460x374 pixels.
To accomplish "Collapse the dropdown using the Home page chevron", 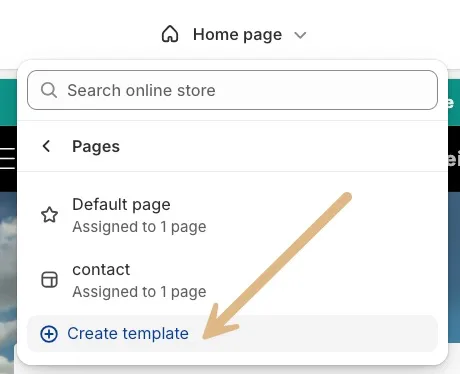I will (300, 35).
